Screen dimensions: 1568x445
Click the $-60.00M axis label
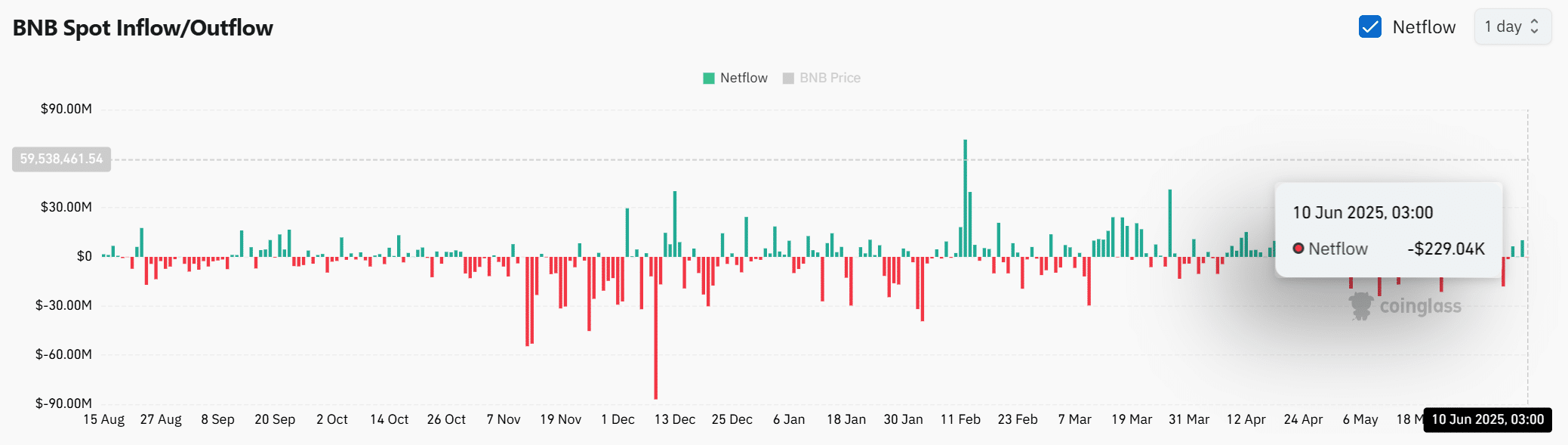[63, 354]
